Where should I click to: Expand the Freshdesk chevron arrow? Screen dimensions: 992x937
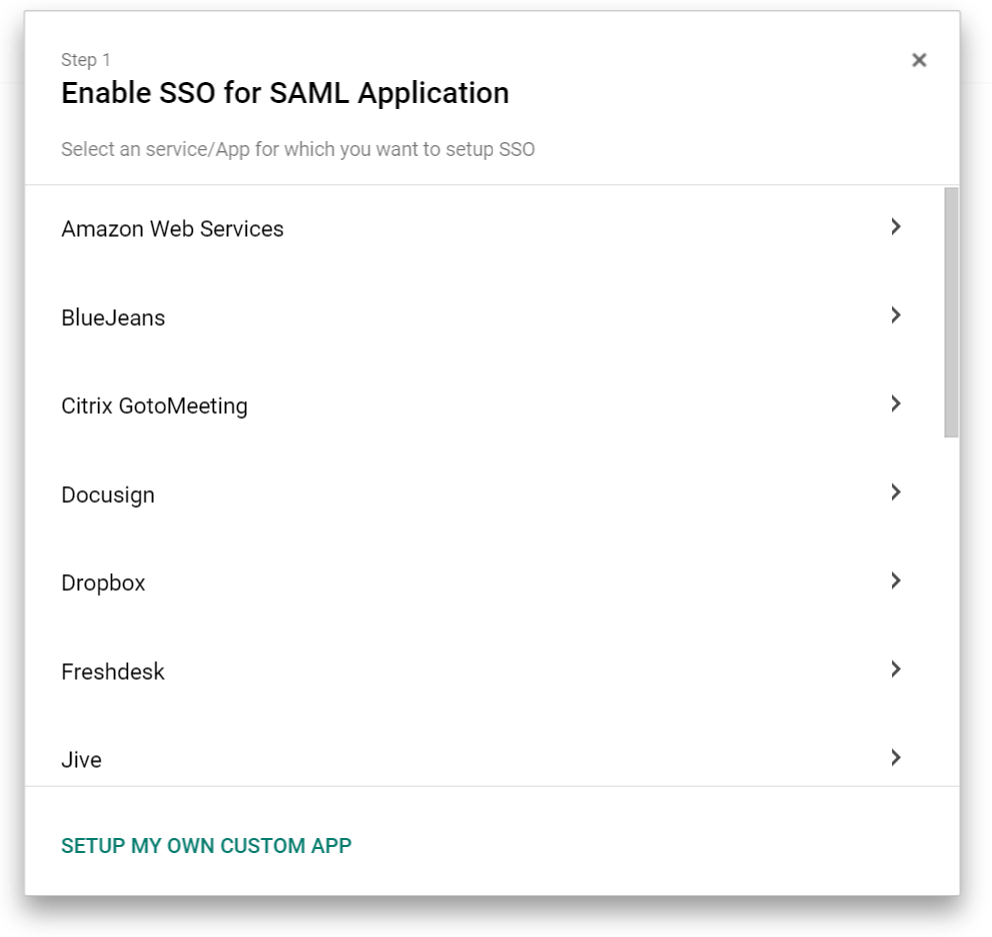[895, 669]
